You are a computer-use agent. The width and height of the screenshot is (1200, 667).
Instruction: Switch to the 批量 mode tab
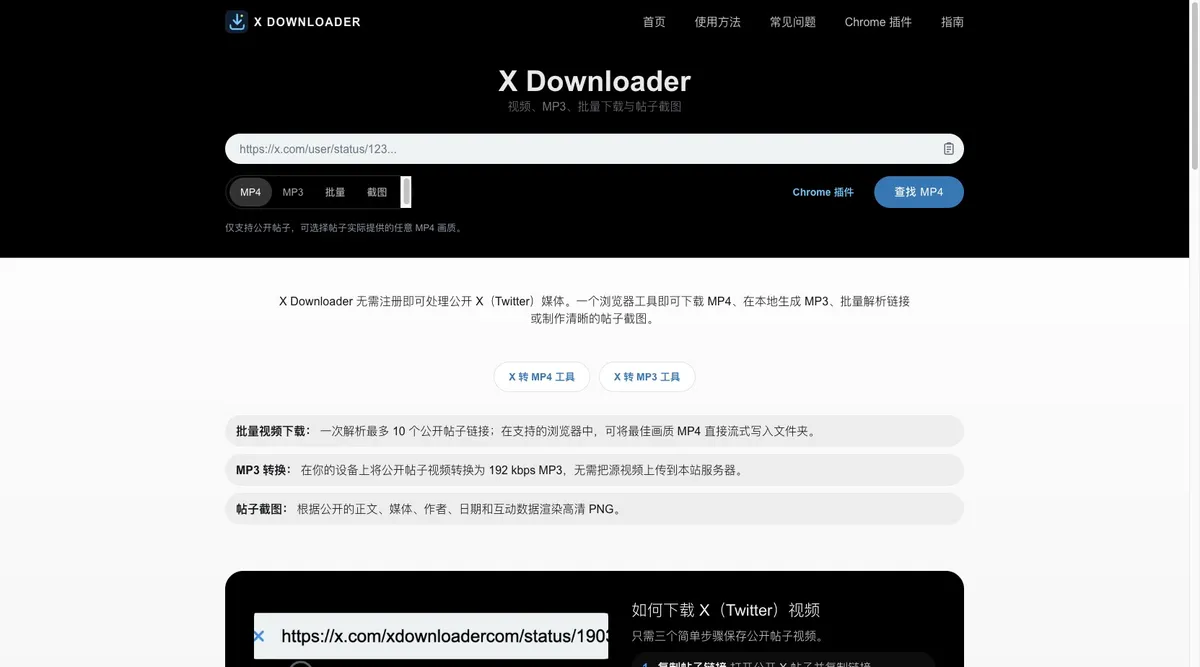pyautogui.click(x=335, y=192)
